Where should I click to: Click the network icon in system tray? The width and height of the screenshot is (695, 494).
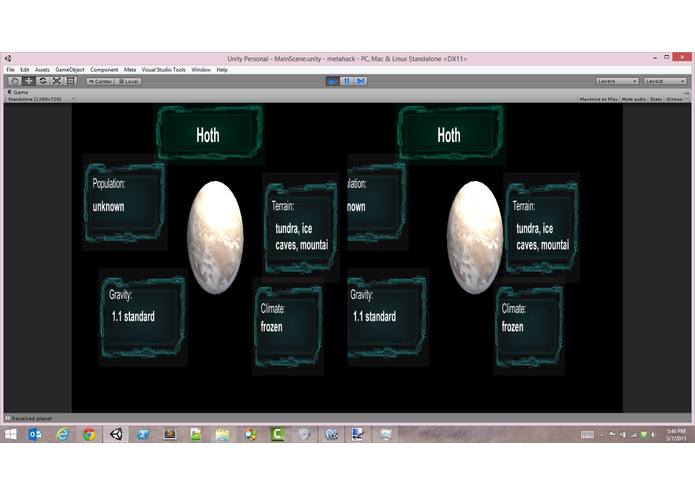[634, 435]
